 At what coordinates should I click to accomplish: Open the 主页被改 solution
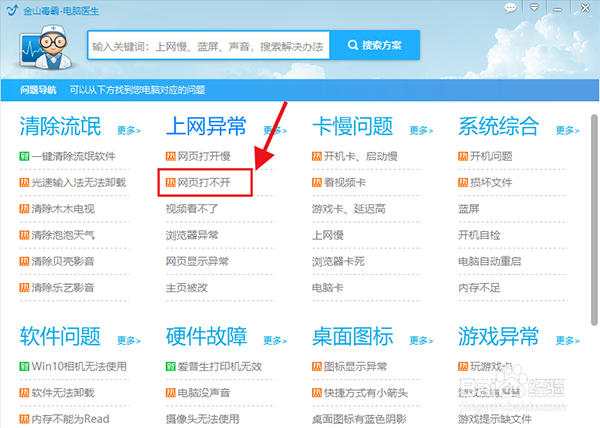(x=186, y=288)
